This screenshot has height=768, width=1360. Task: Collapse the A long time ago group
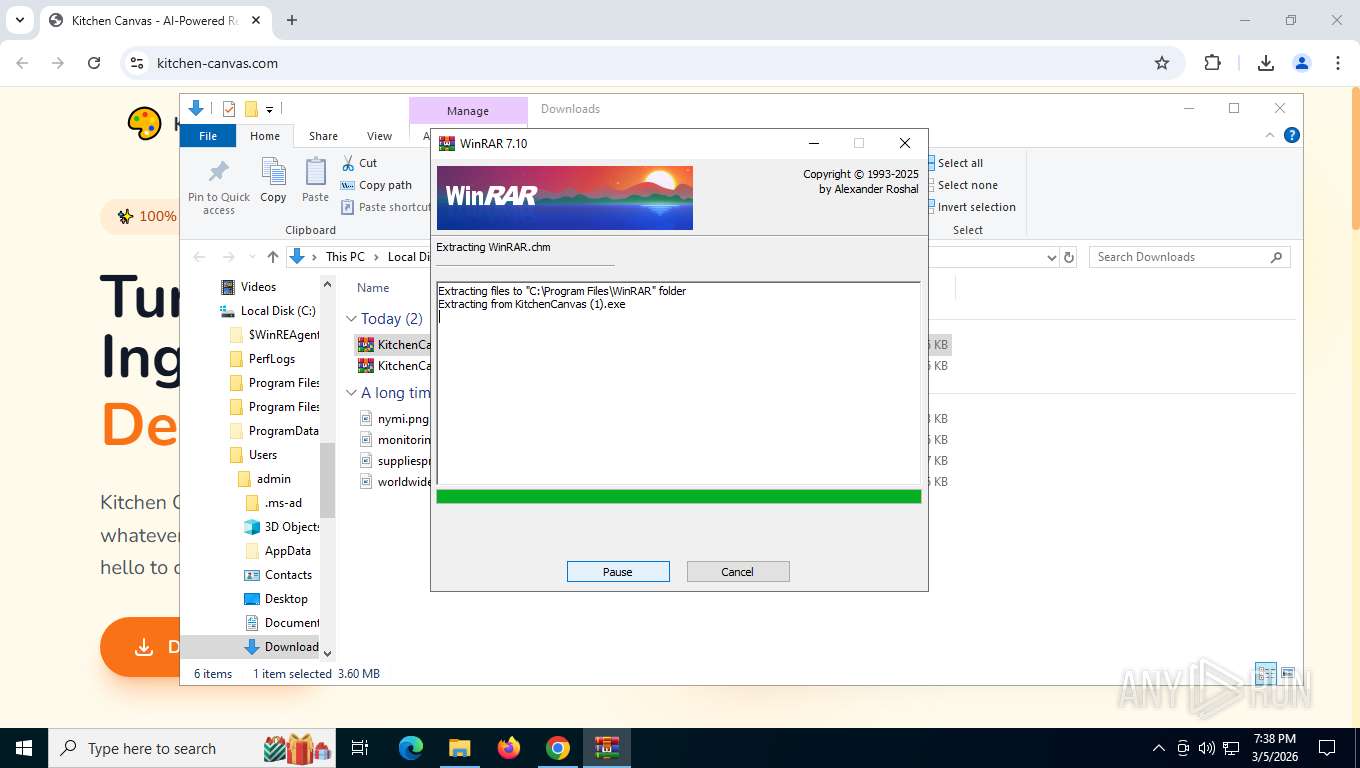(351, 393)
